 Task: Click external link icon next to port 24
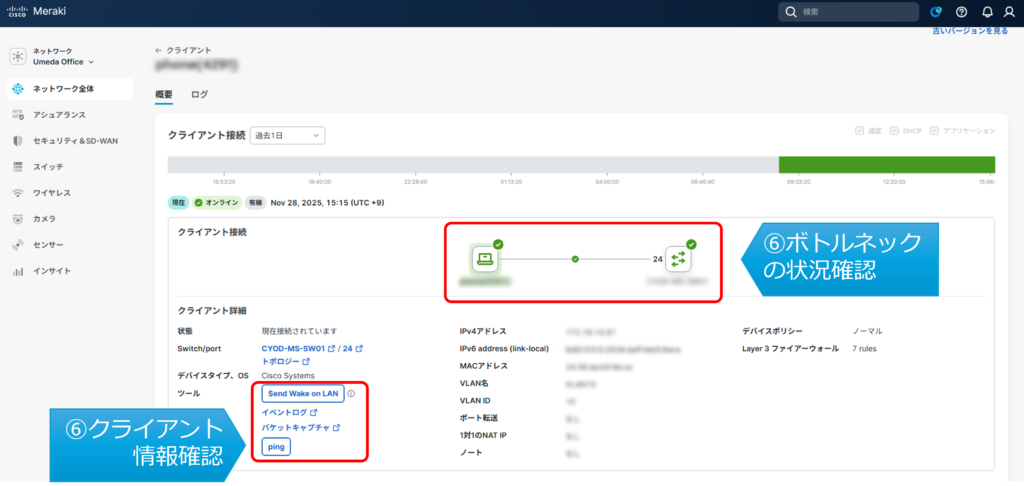[x=359, y=349]
